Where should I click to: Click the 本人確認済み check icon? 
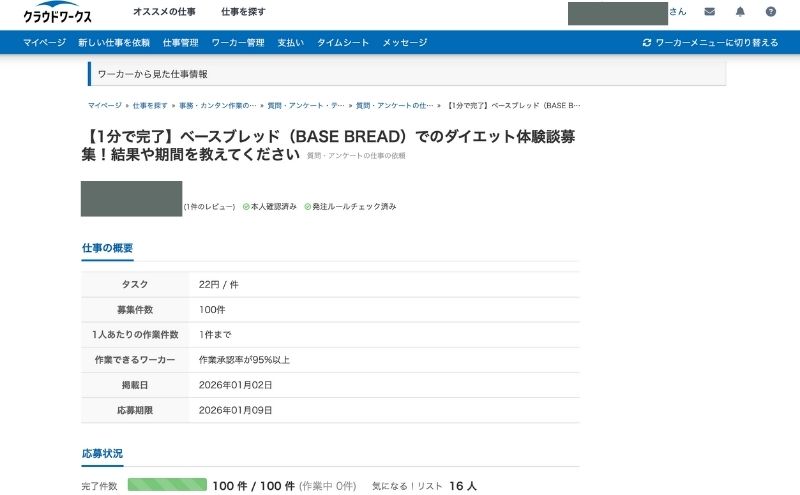pos(246,207)
